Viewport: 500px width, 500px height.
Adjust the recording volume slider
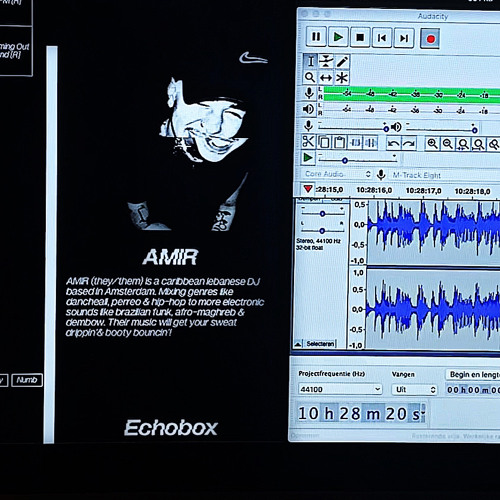click(353, 128)
